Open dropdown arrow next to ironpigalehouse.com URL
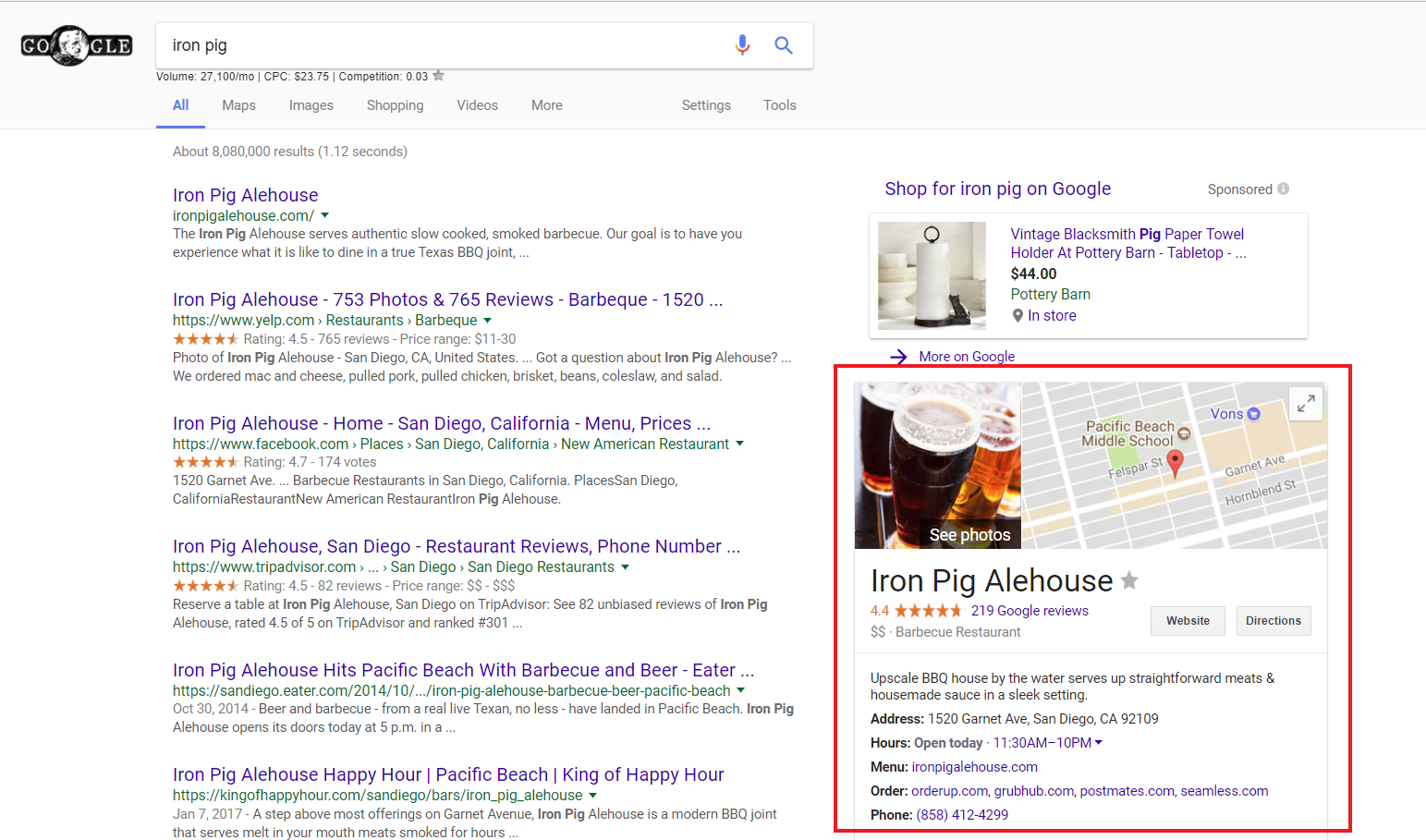Viewport: 1426px width, 840px height. (x=325, y=215)
